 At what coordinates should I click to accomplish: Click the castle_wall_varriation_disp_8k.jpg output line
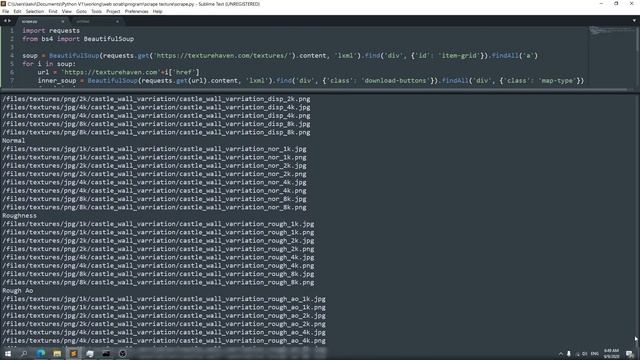[x=156, y=124]
